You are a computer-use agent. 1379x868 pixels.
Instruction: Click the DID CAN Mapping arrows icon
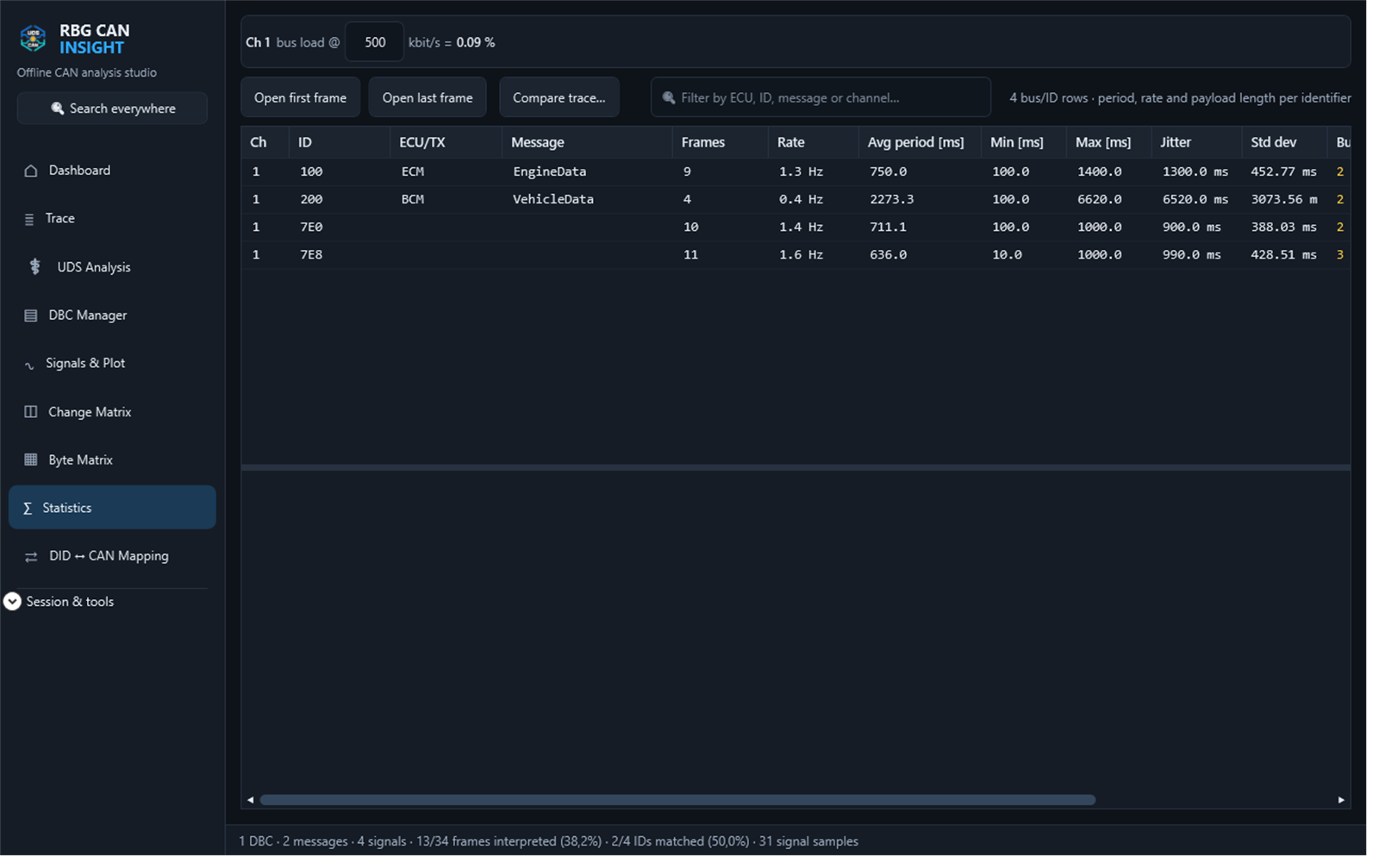tap(31, 557)
